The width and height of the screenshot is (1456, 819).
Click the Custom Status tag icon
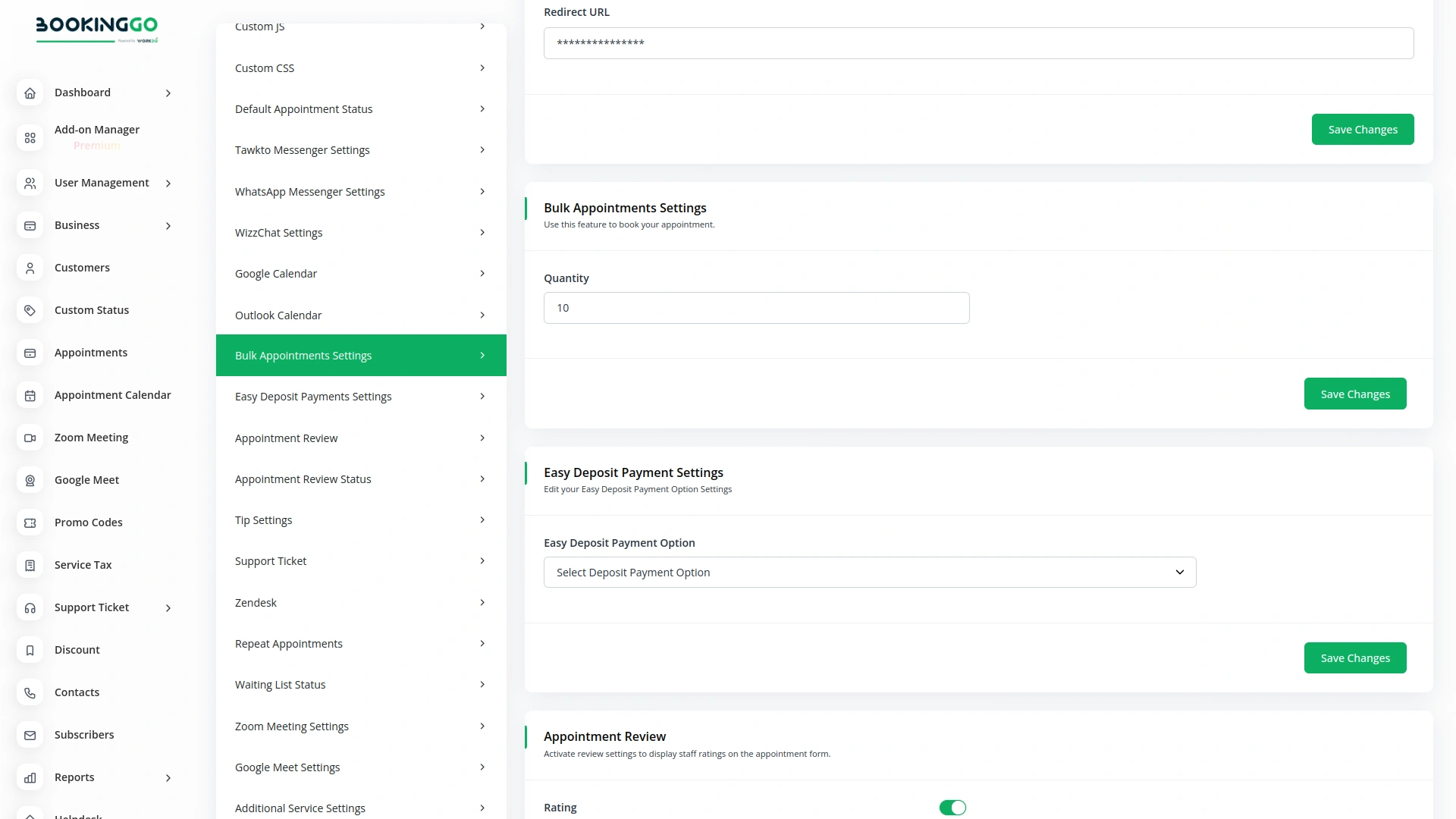pyautogui.click(x=30, y=310)
